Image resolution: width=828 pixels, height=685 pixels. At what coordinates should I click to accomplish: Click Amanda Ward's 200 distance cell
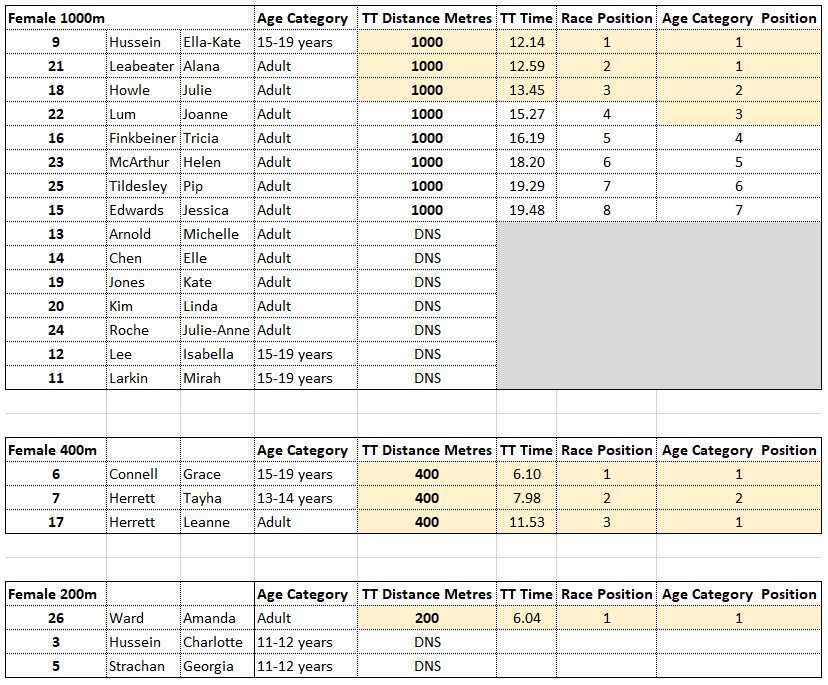[427, 618]
